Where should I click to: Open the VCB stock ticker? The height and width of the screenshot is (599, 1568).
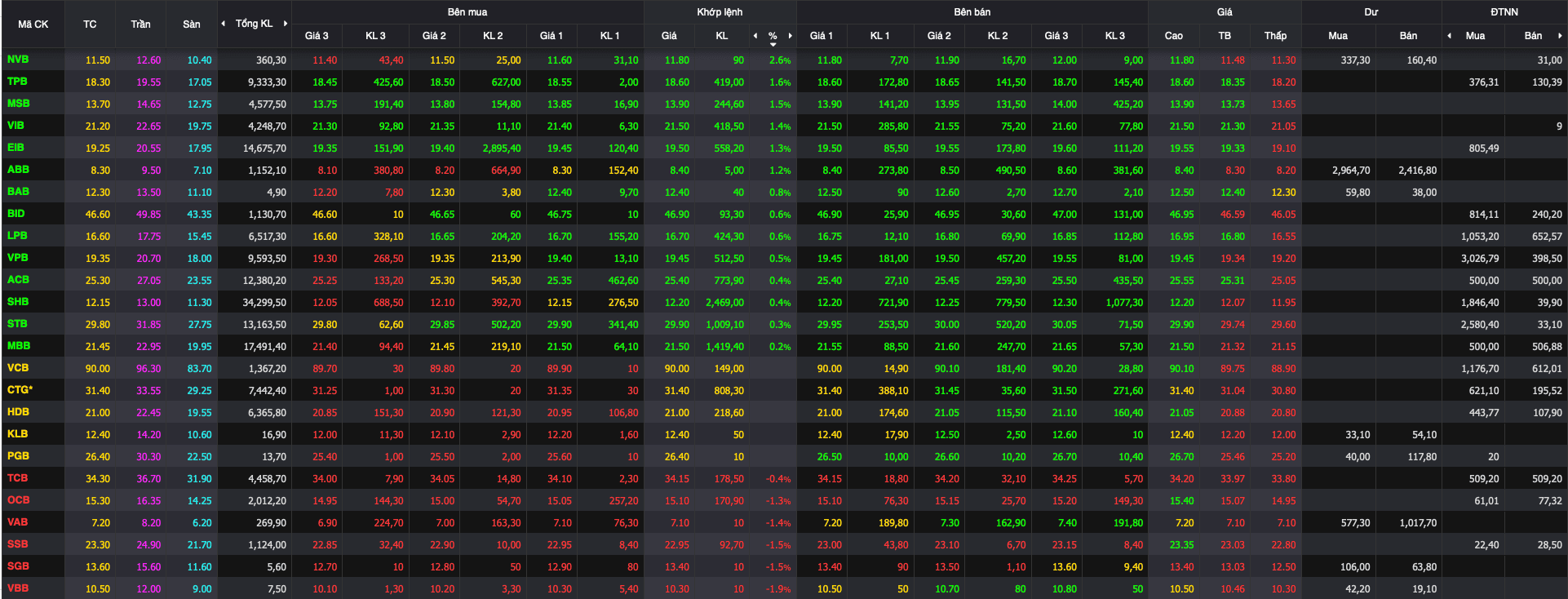tap(18, 368)
